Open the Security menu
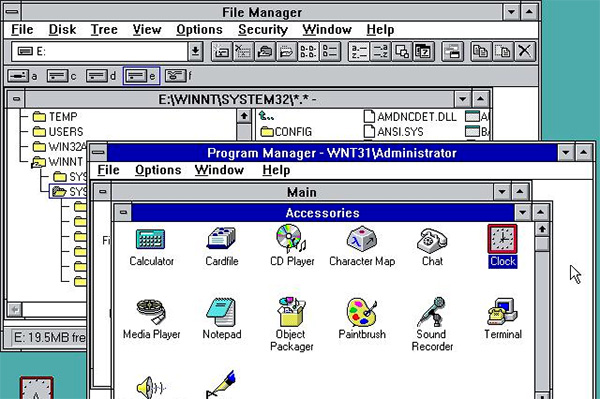The width and height of the screenshot is (600, 399). (x=263, y=29)
